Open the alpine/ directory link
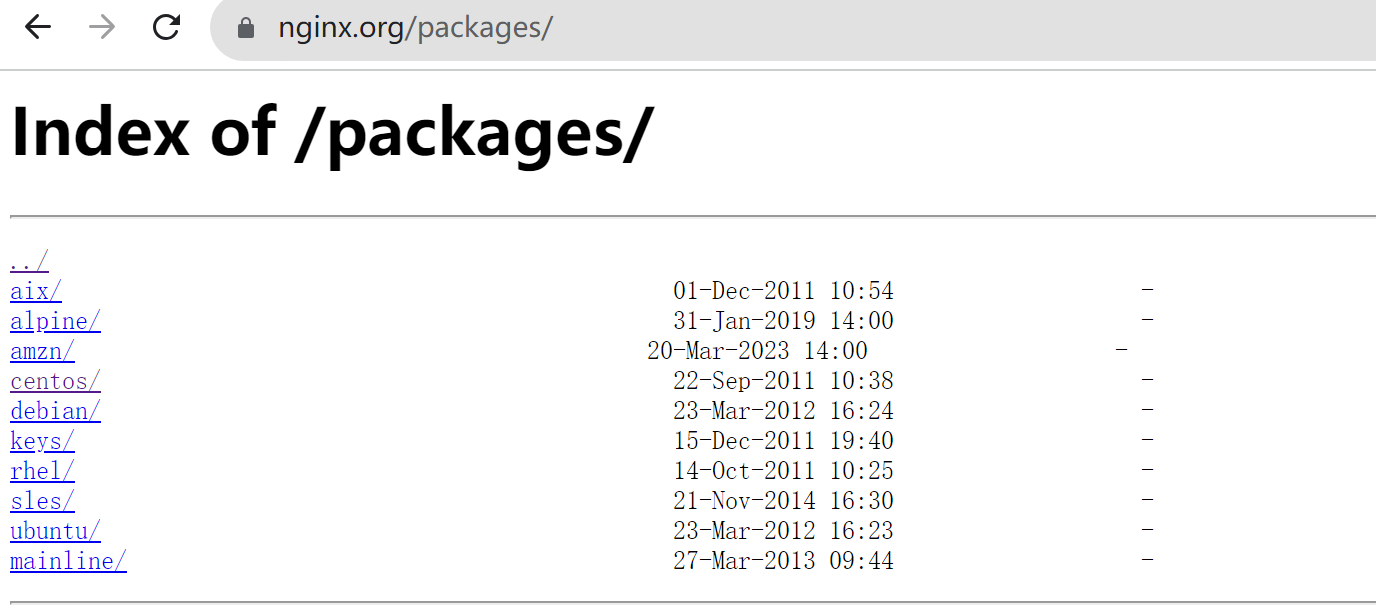Screen dimensions: 1376x616 55,321
